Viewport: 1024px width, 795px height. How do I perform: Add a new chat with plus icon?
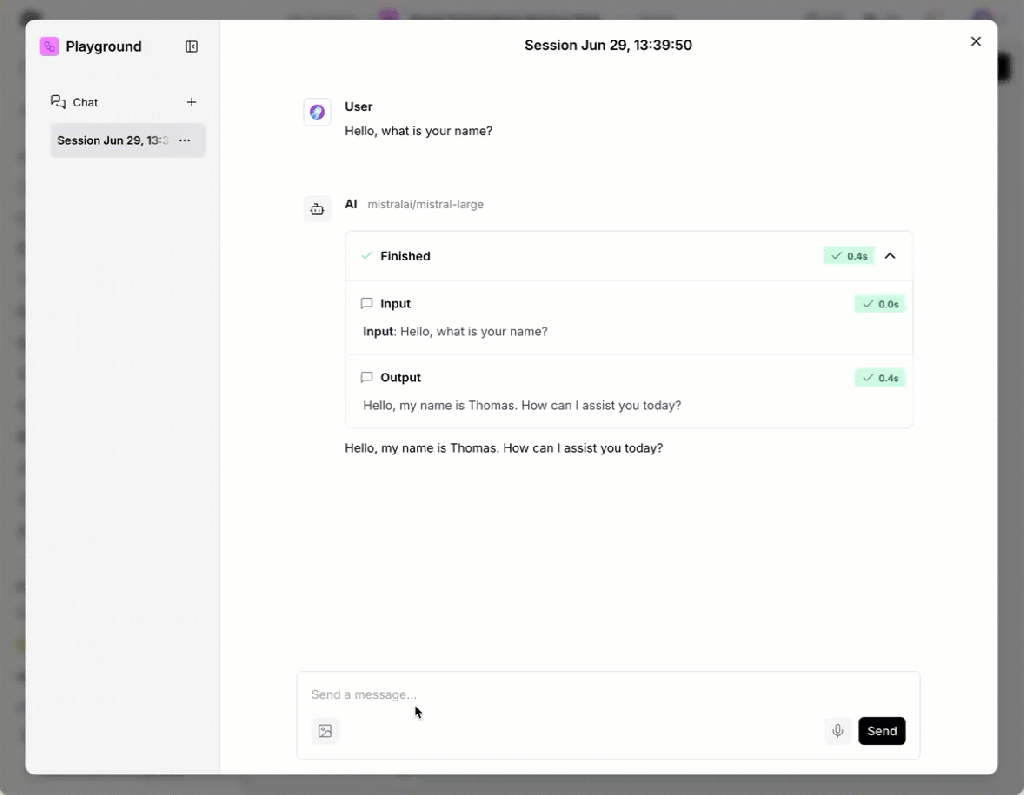[192, 102]
